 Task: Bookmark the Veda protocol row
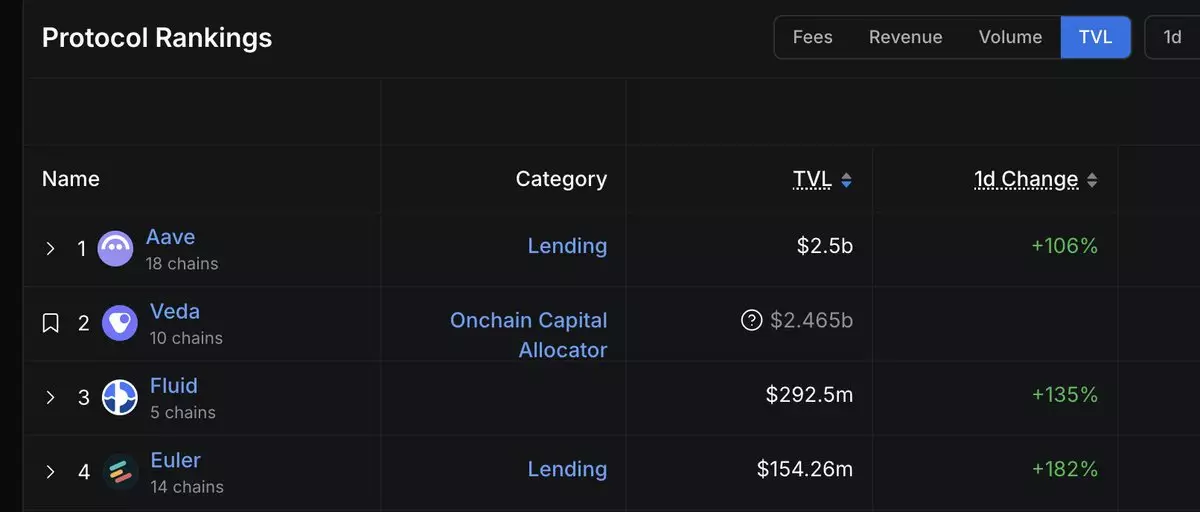pos(50,323)
